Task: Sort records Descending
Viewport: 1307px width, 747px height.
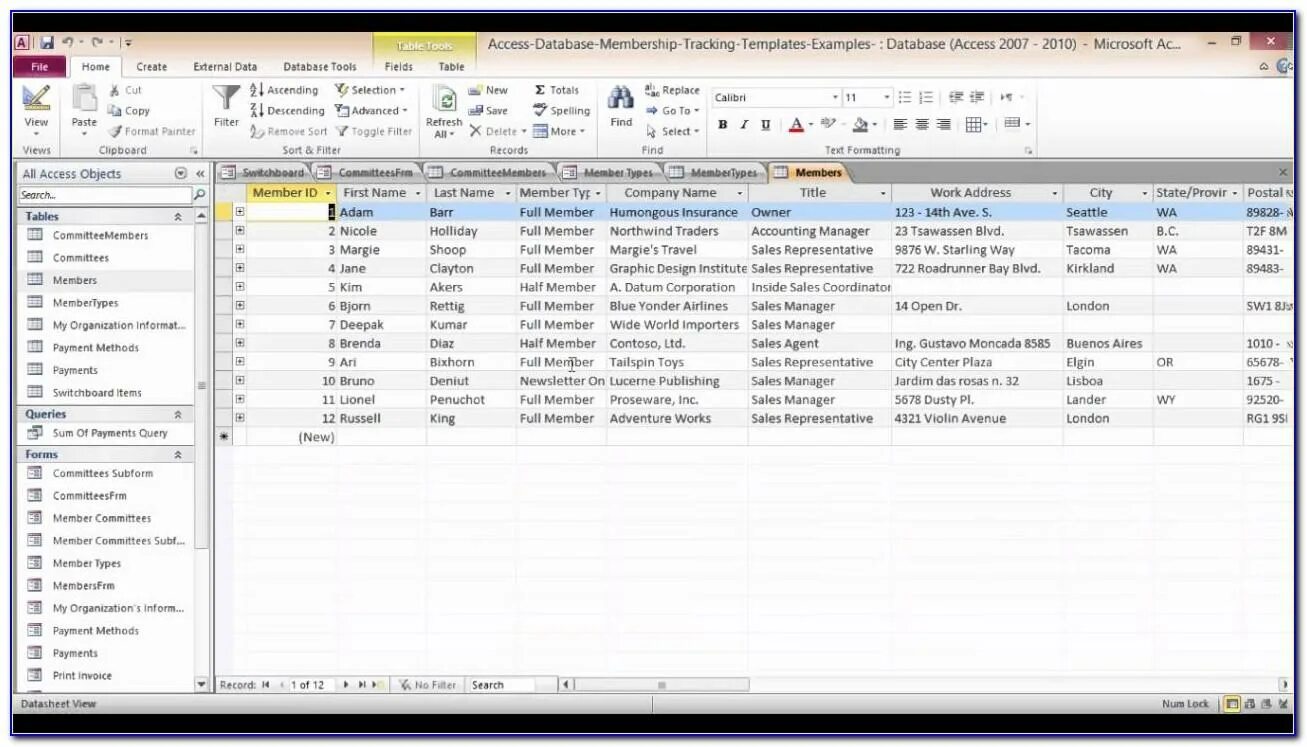Action: pos(287,111)
